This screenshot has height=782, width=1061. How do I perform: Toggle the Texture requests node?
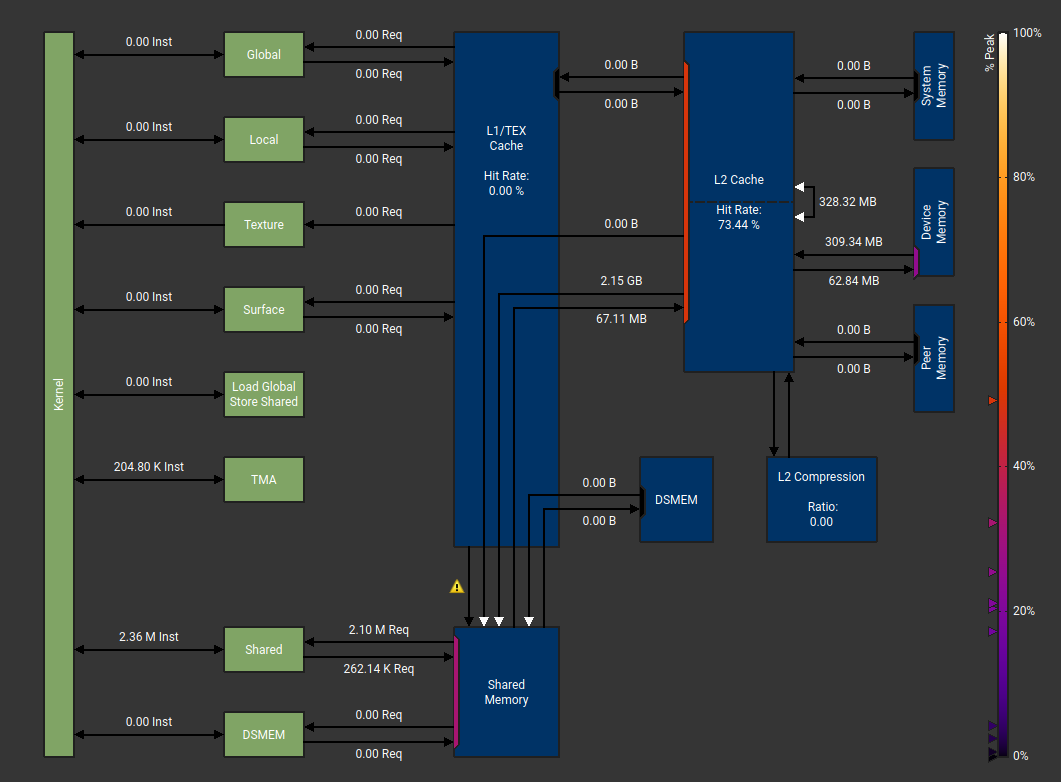263,224
